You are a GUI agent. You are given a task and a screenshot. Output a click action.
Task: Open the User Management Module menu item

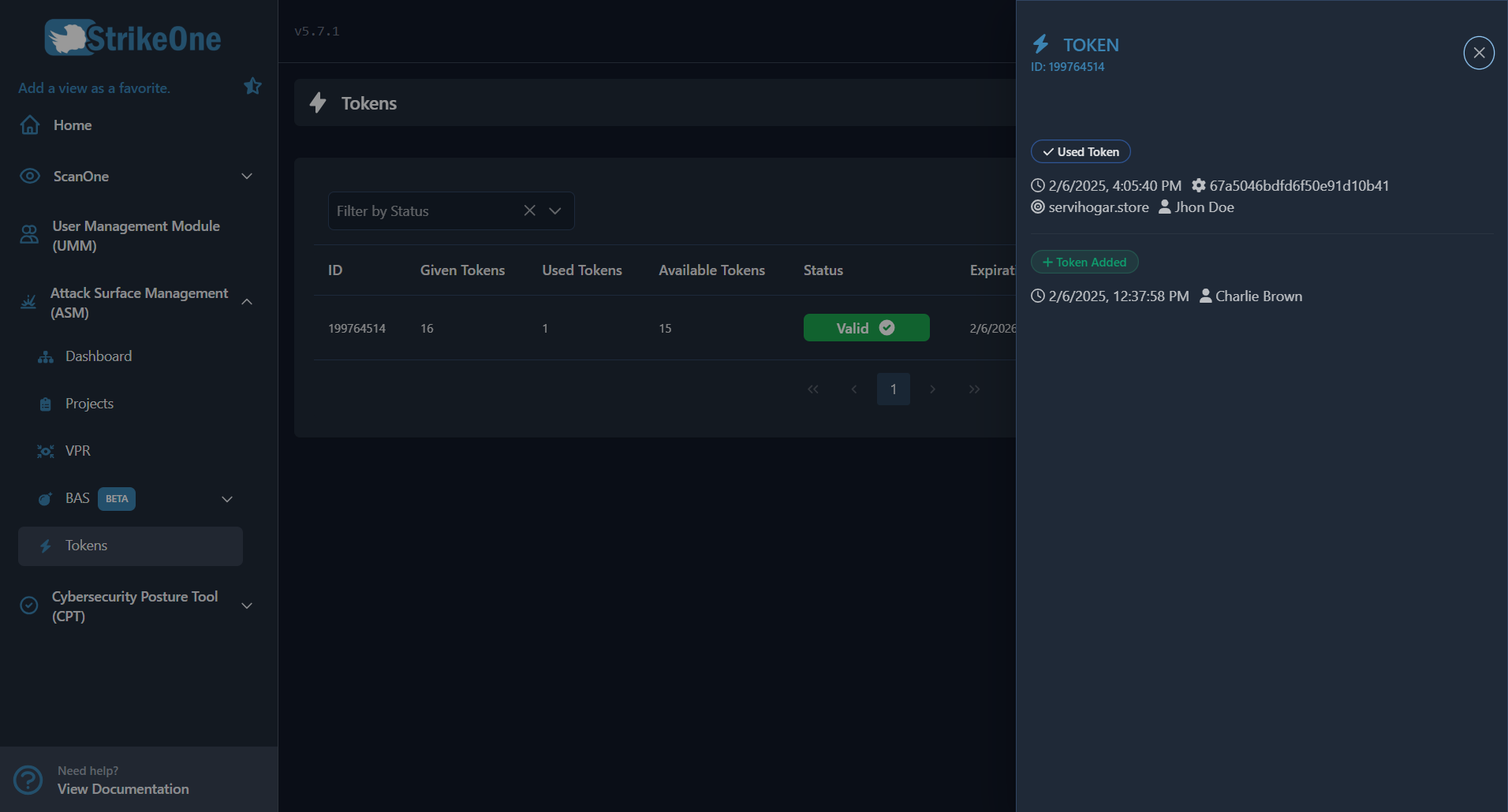[x=136, y=235]
